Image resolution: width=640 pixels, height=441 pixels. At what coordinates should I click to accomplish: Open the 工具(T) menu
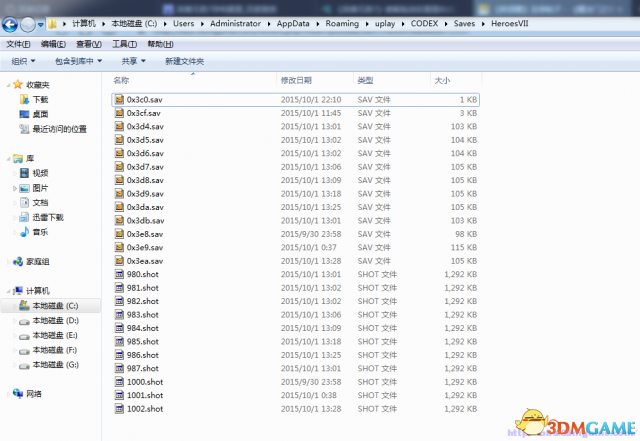point(124,44)
